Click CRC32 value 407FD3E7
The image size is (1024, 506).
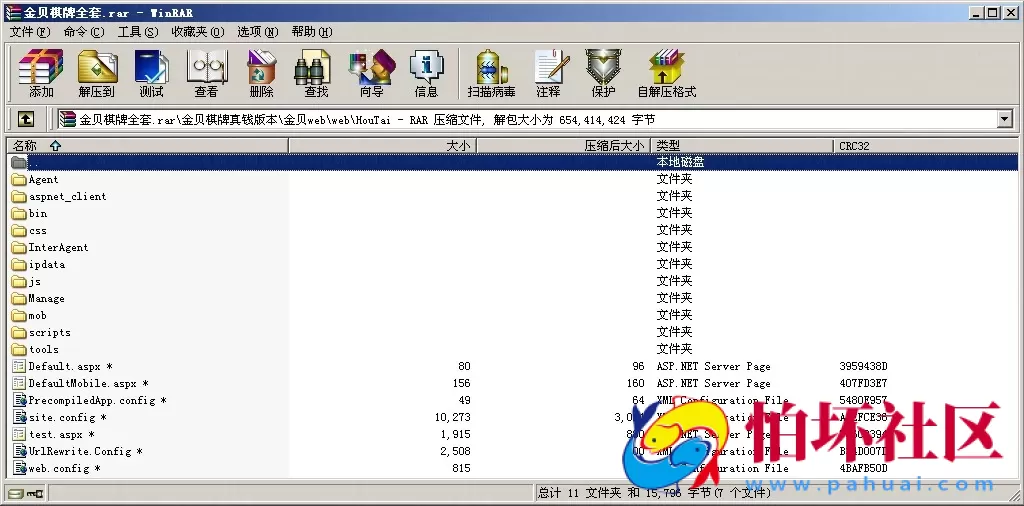[863, 383]
